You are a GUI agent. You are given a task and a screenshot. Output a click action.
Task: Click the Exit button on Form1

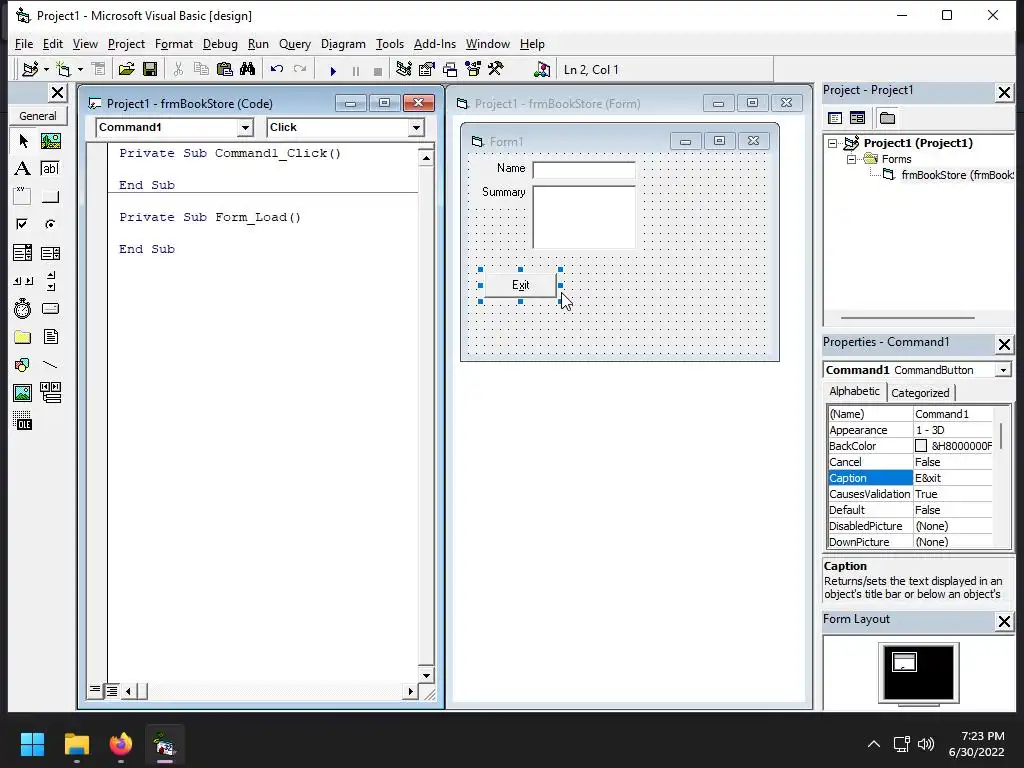click(520, 285)
